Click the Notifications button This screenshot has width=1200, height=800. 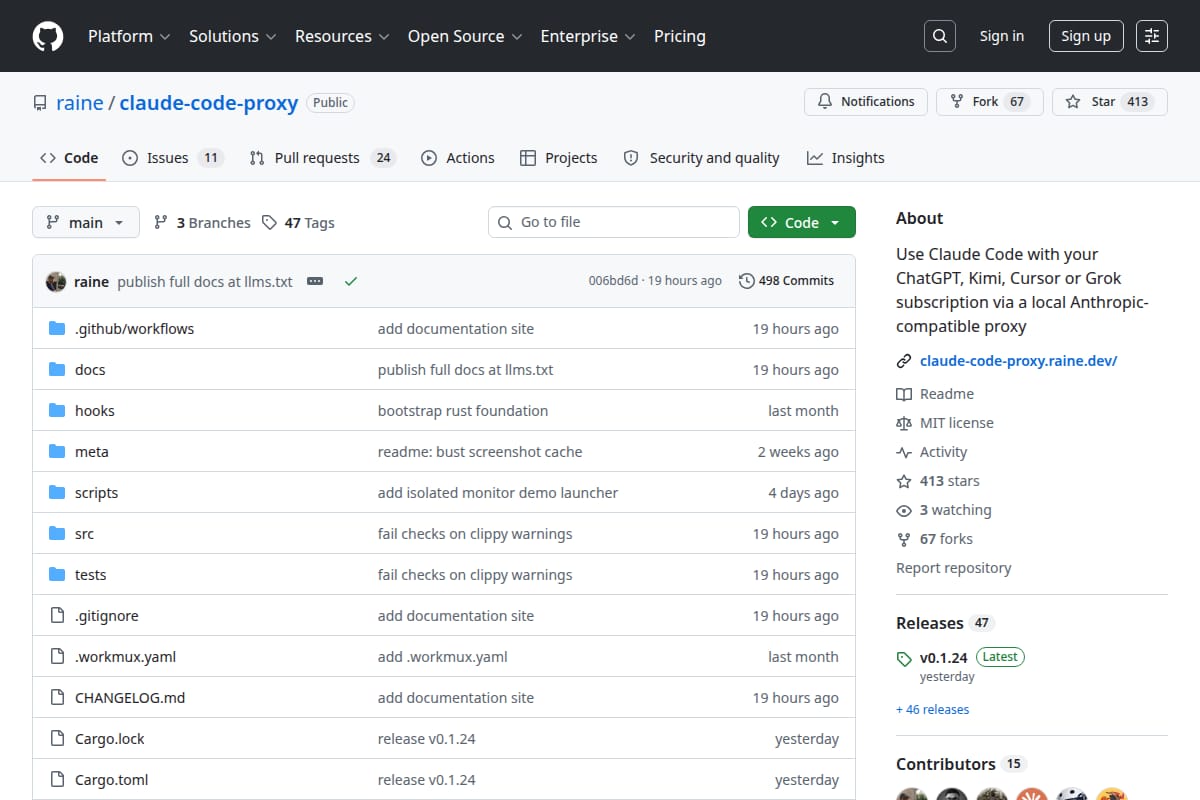[x=866, y=102]
